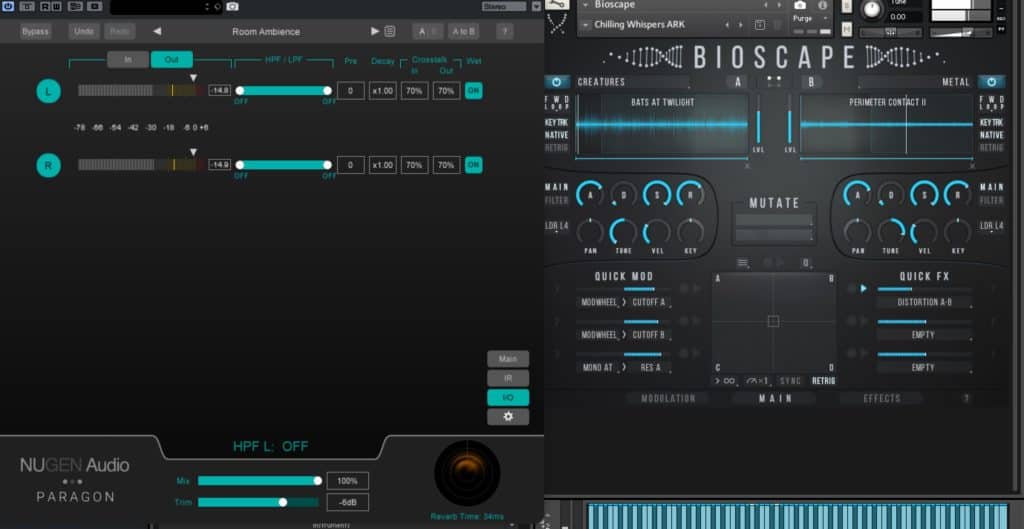Open Paragon IR page
This screenshot has height=529, width=1024.
pos(508,378)
